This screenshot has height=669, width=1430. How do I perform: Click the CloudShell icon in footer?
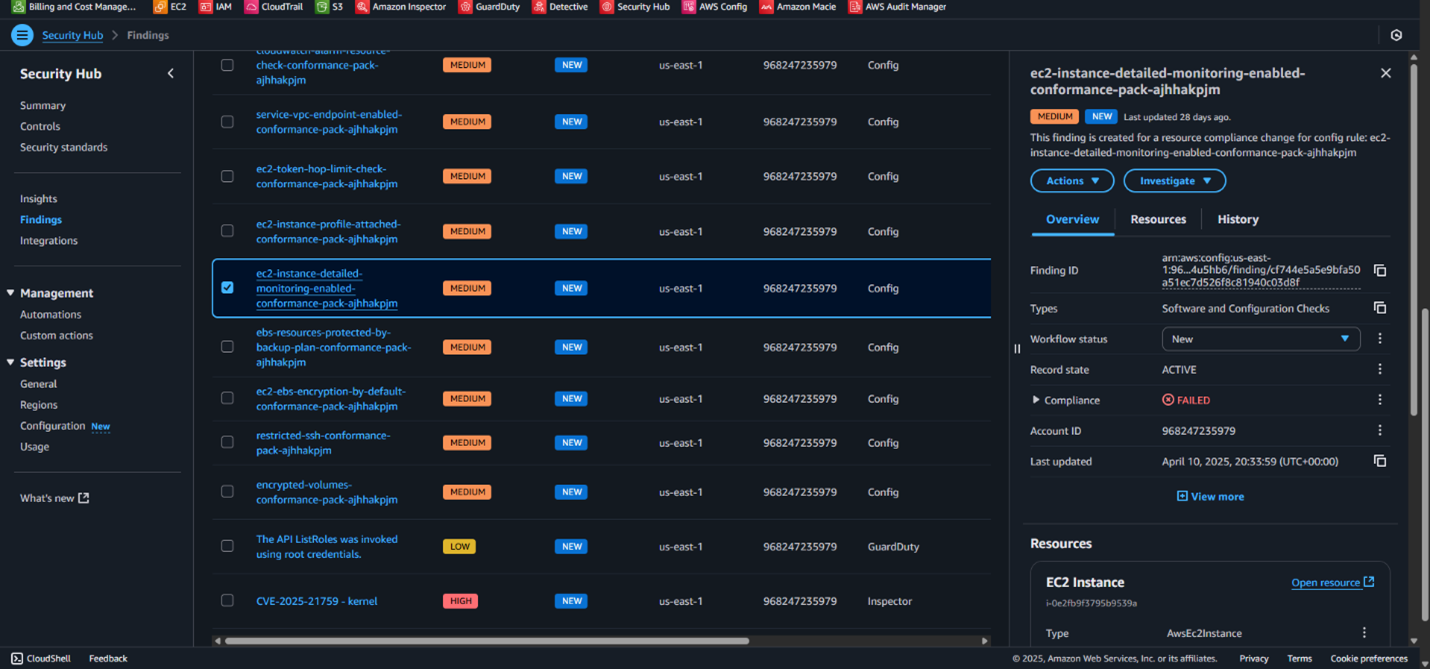click(x=17, y=658)
